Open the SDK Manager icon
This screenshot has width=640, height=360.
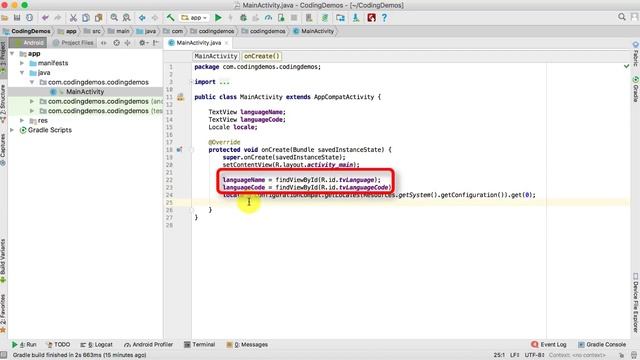tap(356, 18)
